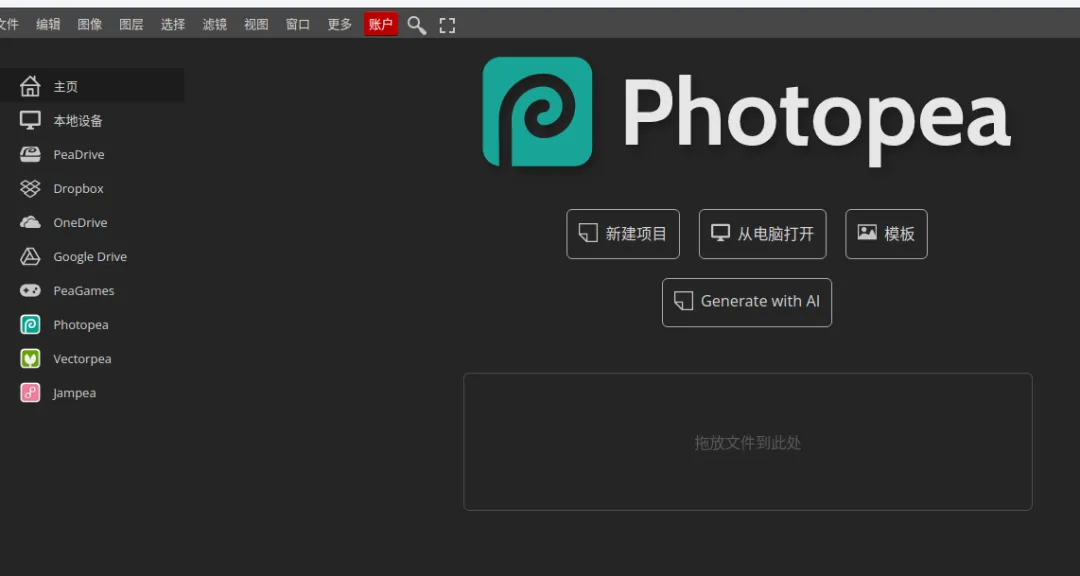Viewport: 1080px width, 576px height.
Task: Open the Dropbox sidebar entry
Action: point(92,188)
